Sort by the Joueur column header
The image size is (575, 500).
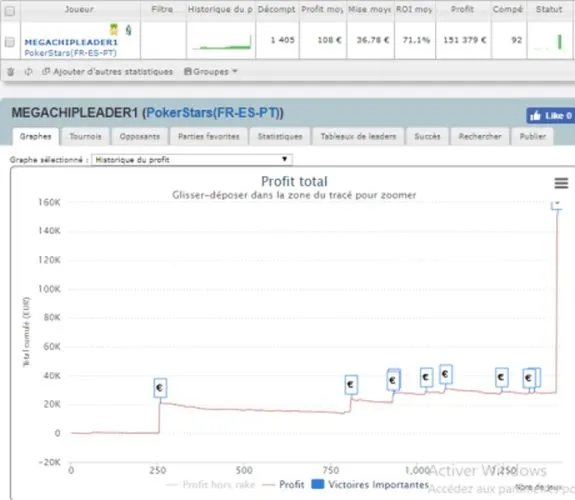pos(79,10)
